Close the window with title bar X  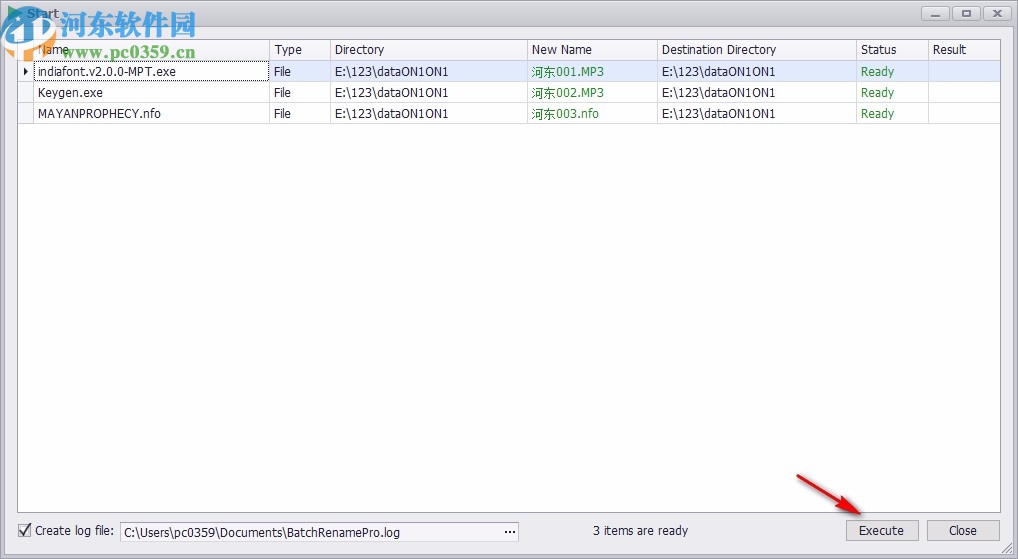point(997,14)
